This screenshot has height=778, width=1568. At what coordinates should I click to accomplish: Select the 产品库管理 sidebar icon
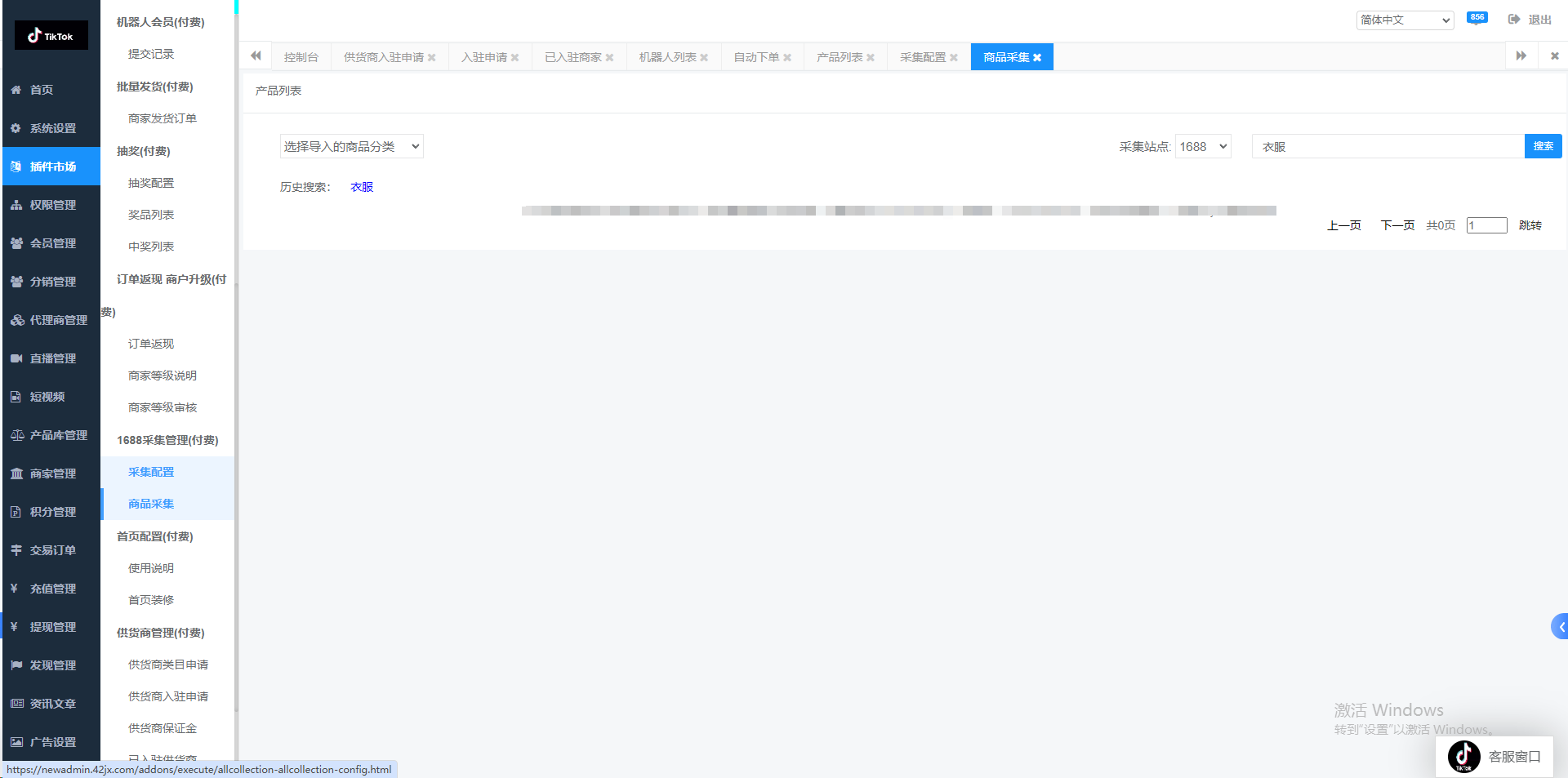tap(51, 434)
